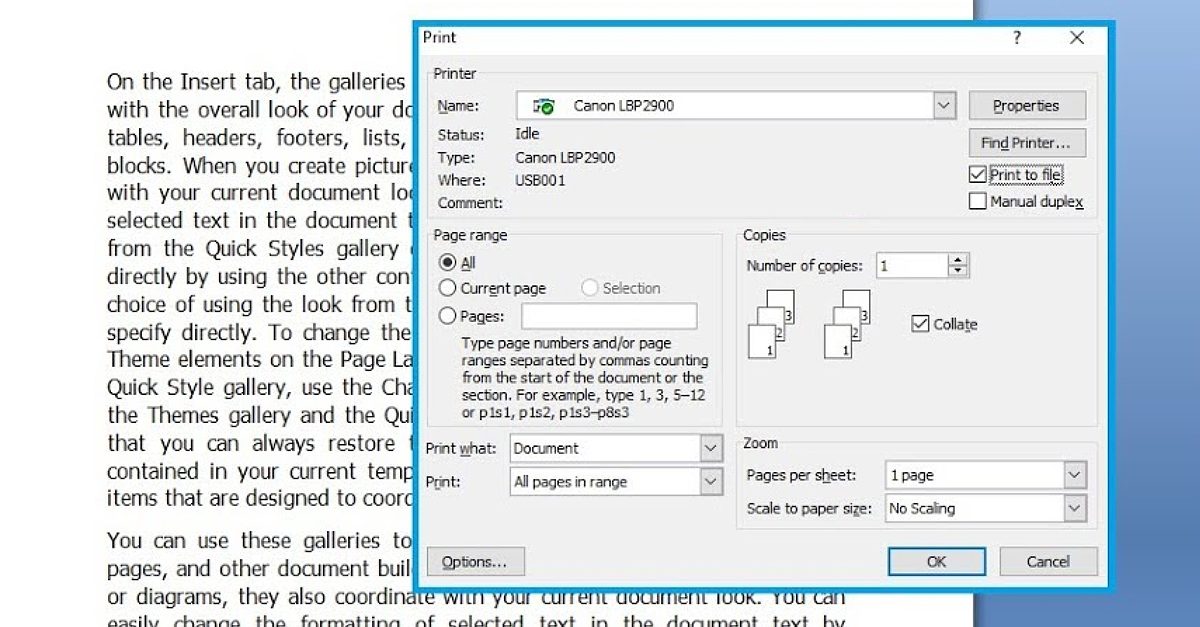Change Pages per sheet via its dropdown
The image size is (1200, 627).
pos(1075,474)
